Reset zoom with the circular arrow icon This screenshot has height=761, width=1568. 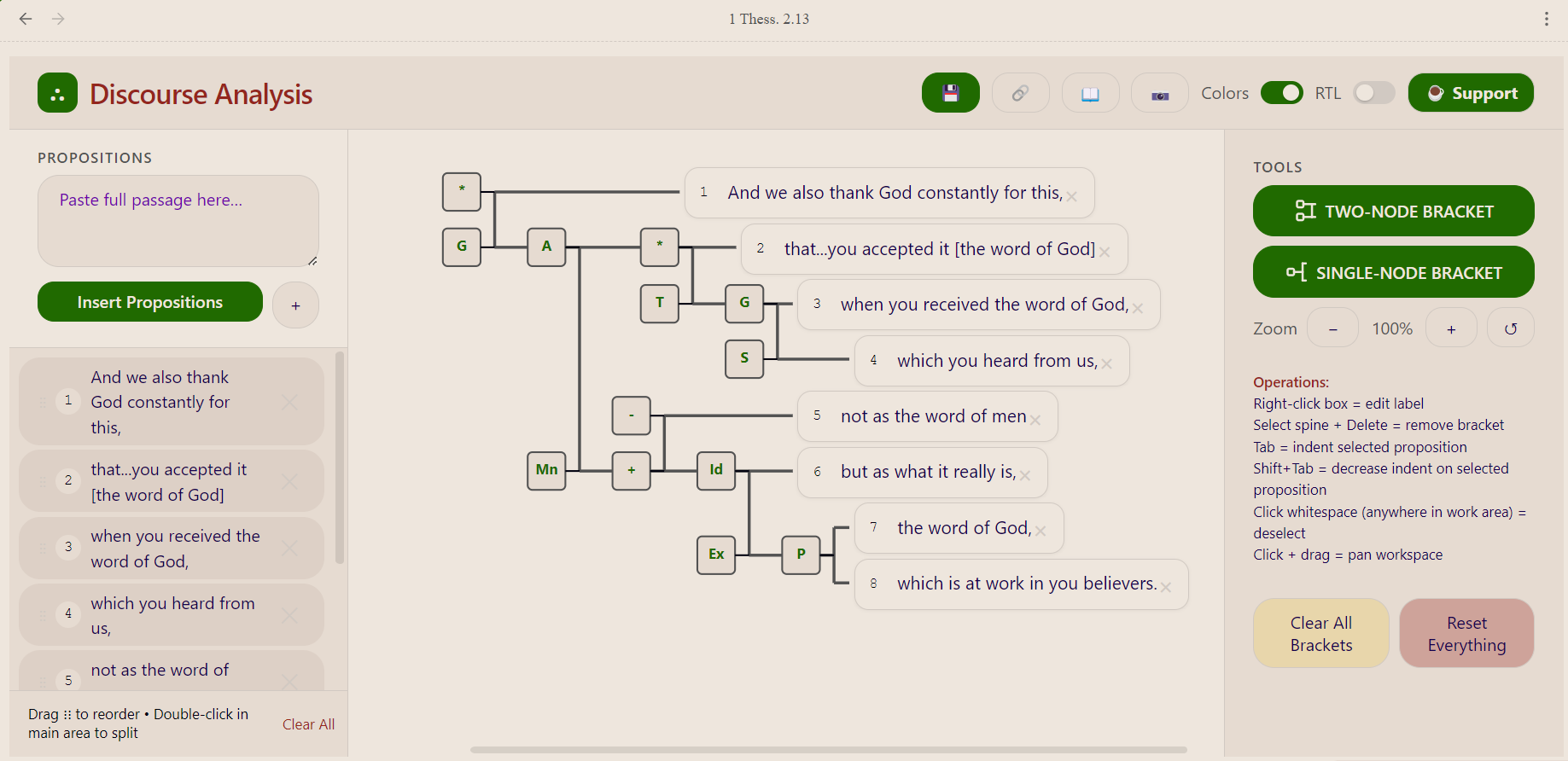coord(1510,328)
